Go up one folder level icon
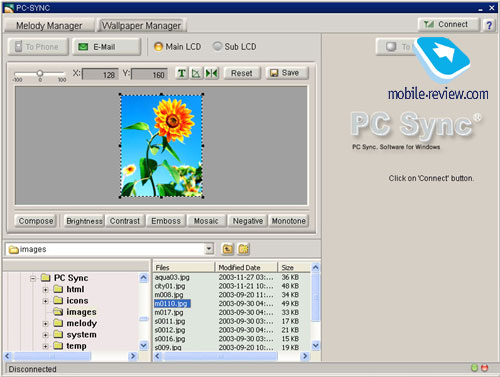The height and width of the screenshot is (377, 500). click(228, 249)
